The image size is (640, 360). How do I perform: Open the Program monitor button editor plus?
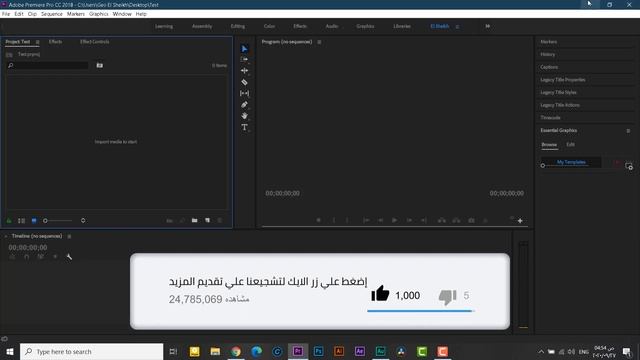click(520, 221)
